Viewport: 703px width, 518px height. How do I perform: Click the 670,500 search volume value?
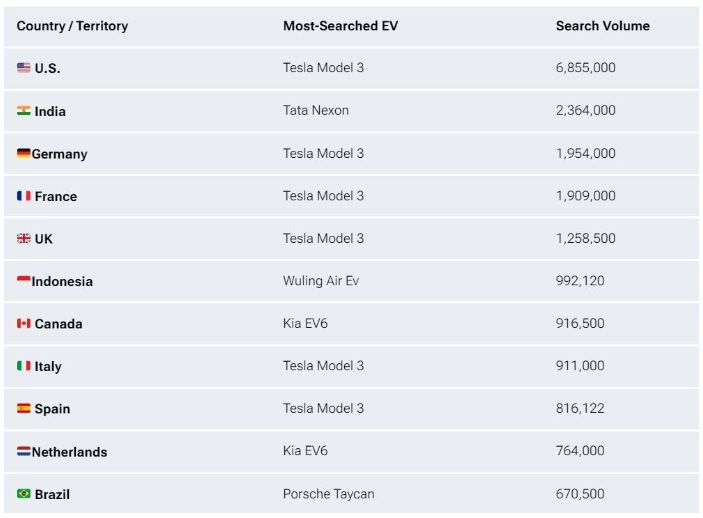(580, 494)
